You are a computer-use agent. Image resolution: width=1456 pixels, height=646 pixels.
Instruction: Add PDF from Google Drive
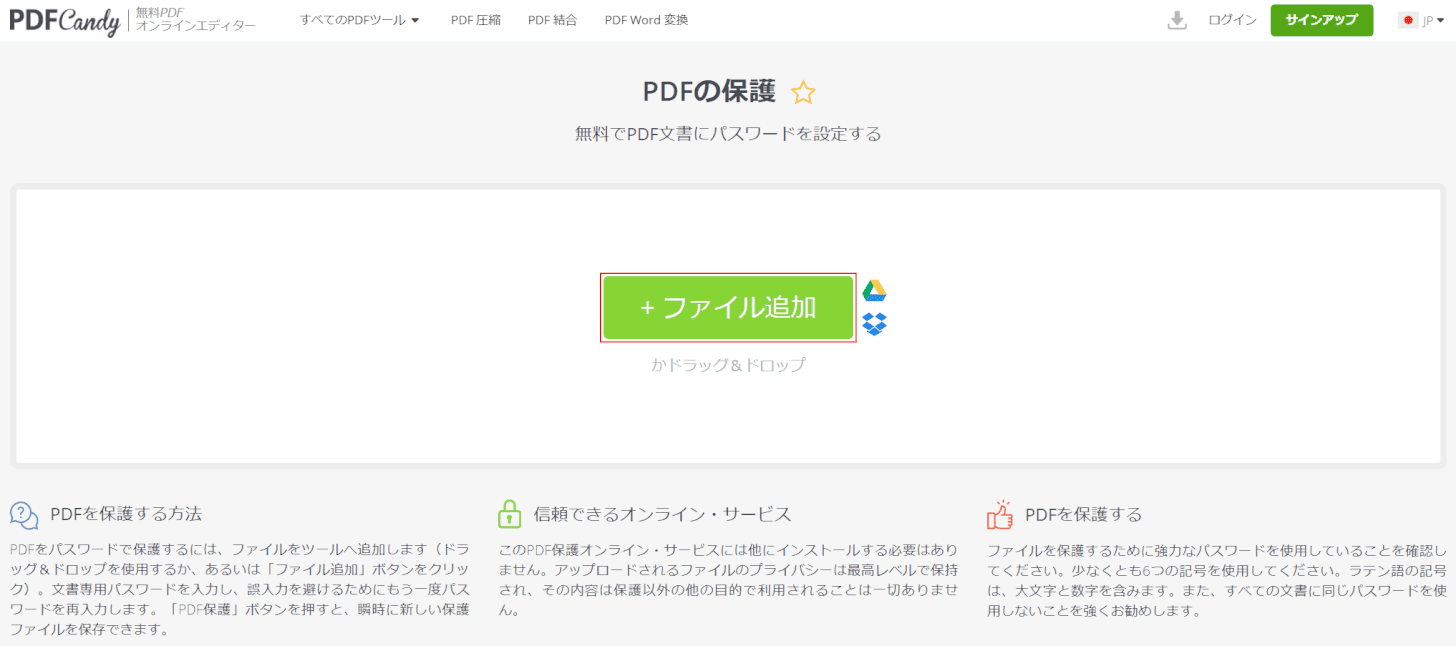875,291
